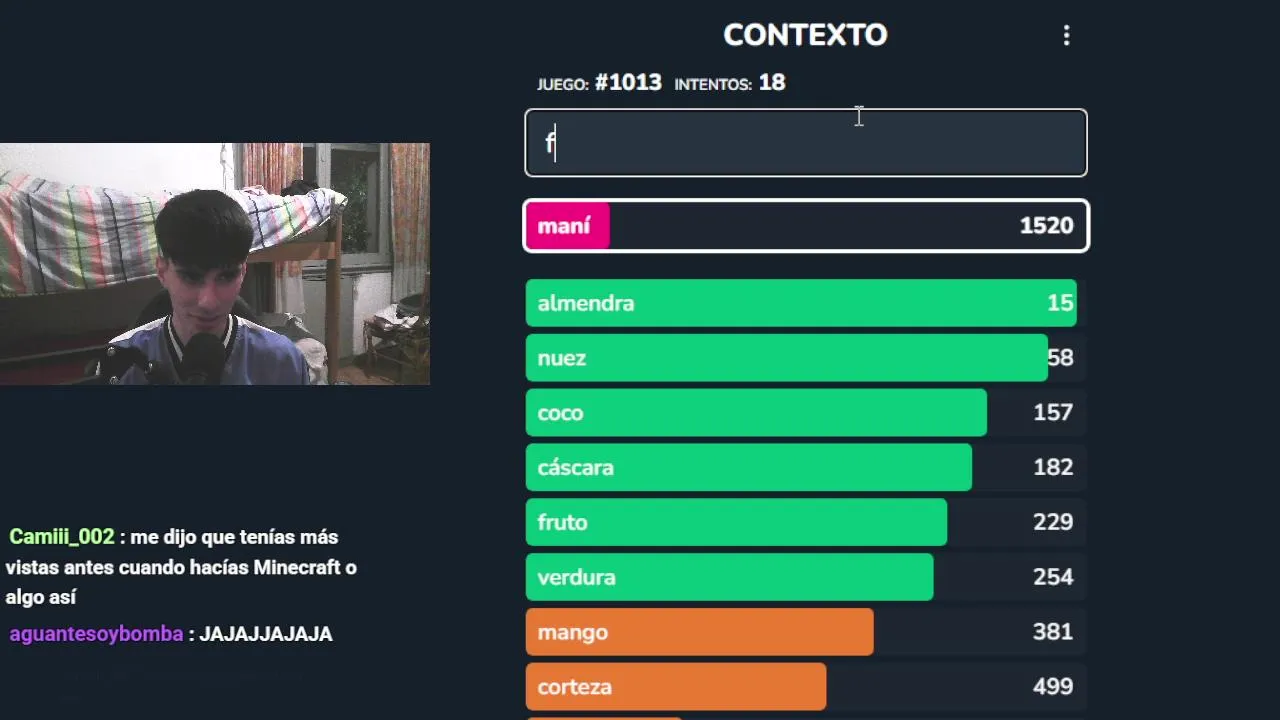Select the cáscara guess row
Screen dimensions: 1280x720
coord(748,468)
